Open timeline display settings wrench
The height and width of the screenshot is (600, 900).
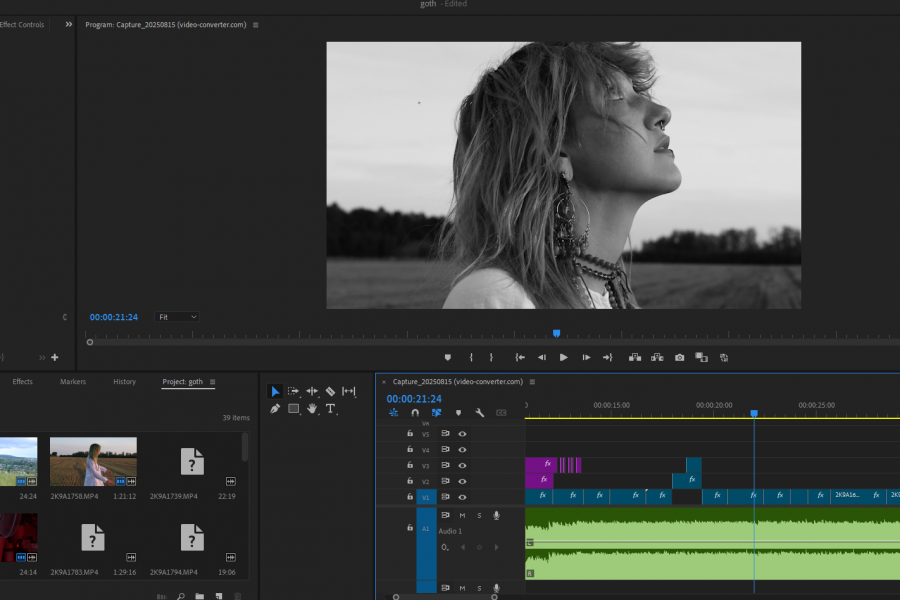point(479,413)
